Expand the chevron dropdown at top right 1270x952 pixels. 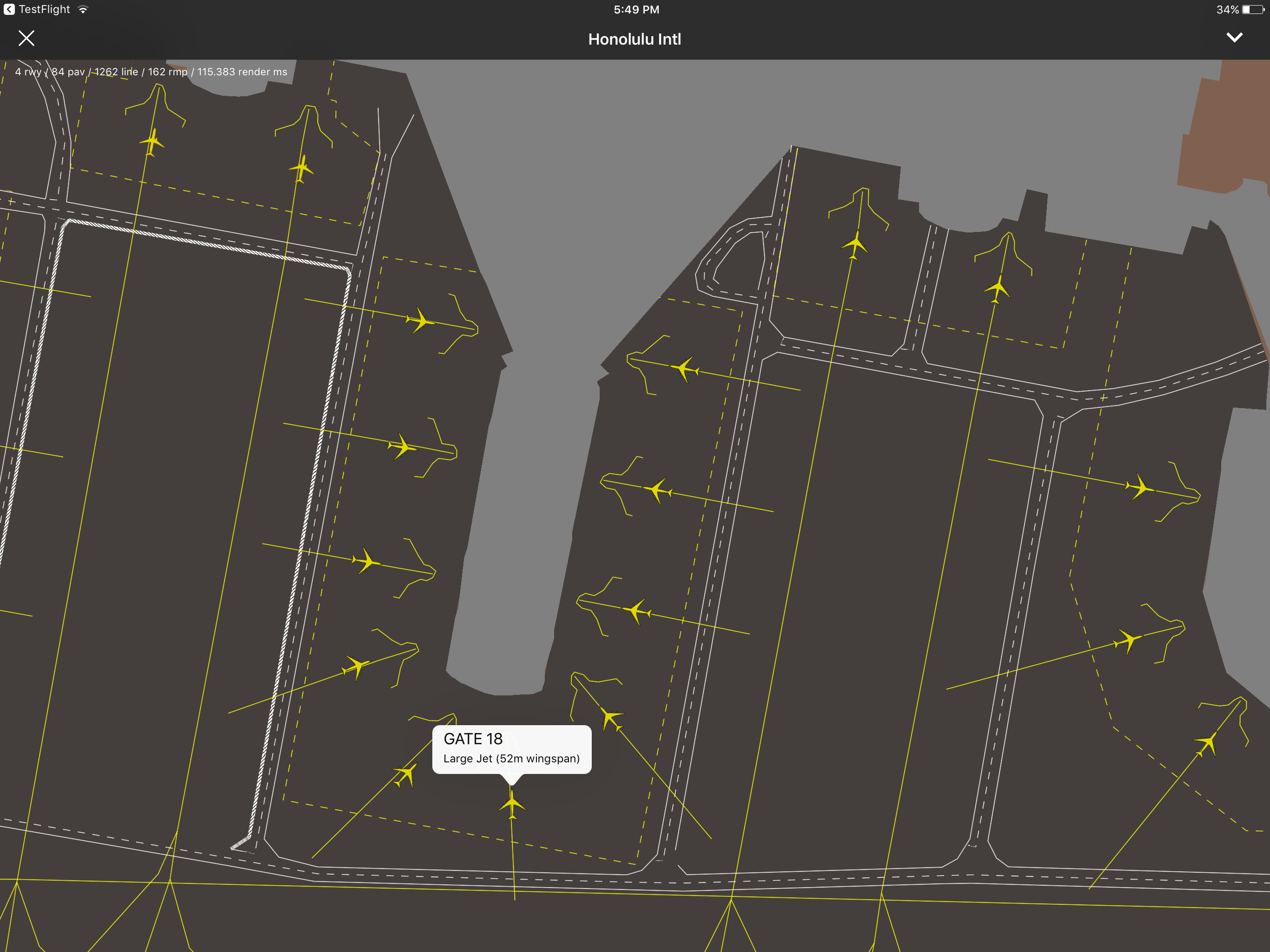click(1234, 38)
